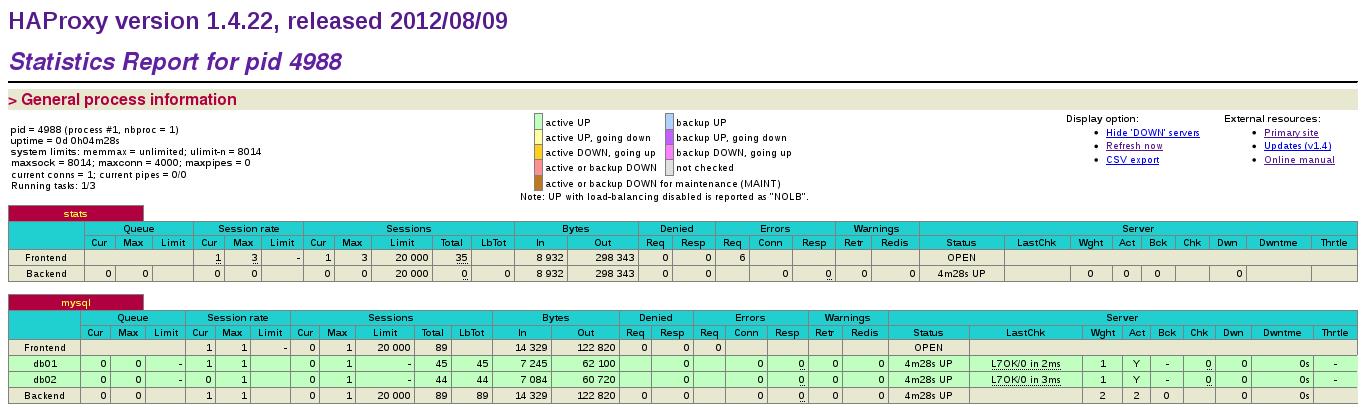Click the 'General process information' section header

click(682, 99)
